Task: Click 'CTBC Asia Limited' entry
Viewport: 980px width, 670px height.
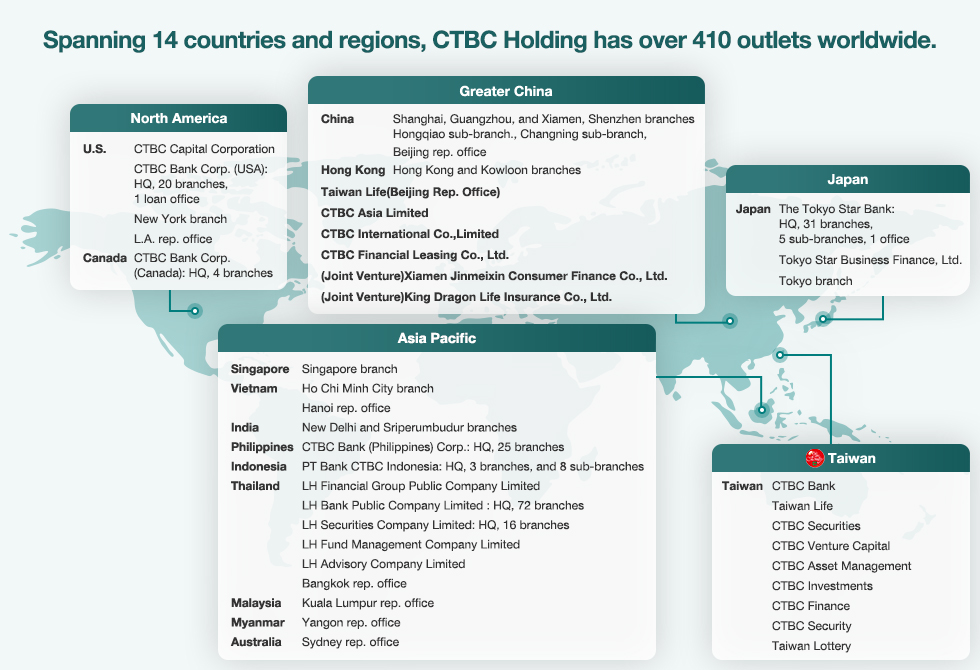Action: click(x=374, y=213)
